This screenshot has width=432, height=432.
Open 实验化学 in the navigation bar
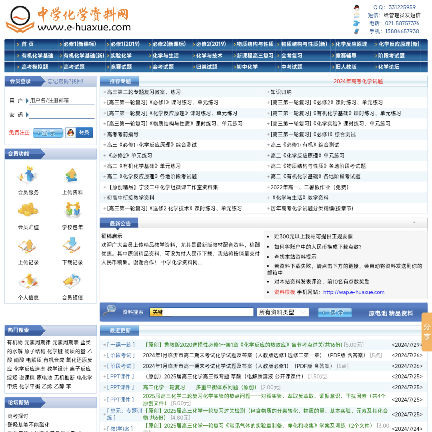121,55
